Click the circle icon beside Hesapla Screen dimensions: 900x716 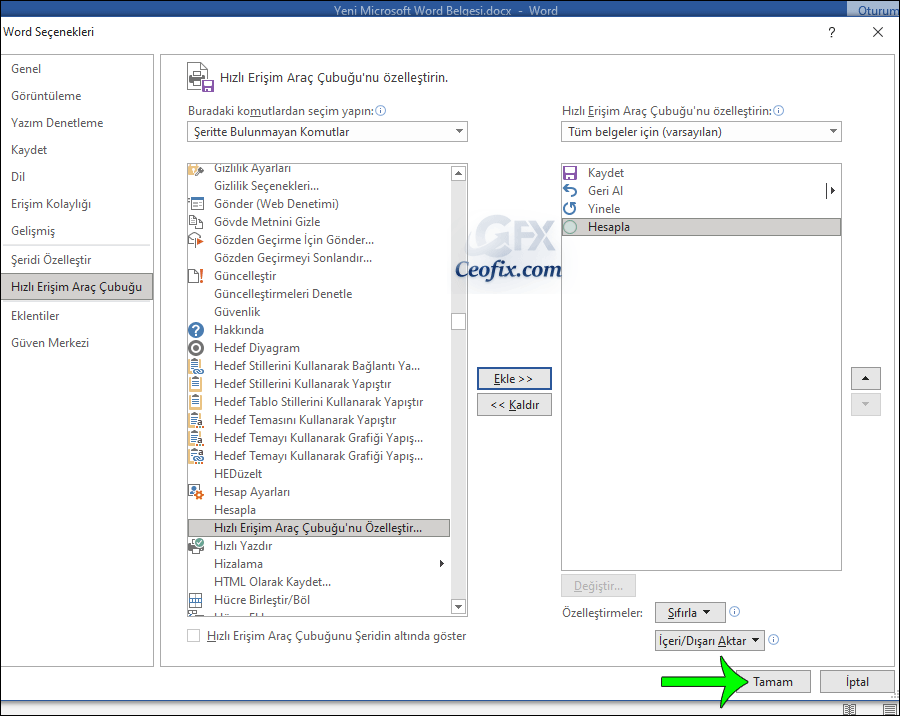(570, 227)
